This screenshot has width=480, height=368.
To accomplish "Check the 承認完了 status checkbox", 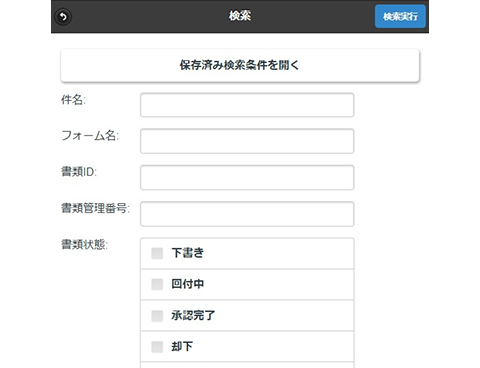I will [x=157, y=316].
